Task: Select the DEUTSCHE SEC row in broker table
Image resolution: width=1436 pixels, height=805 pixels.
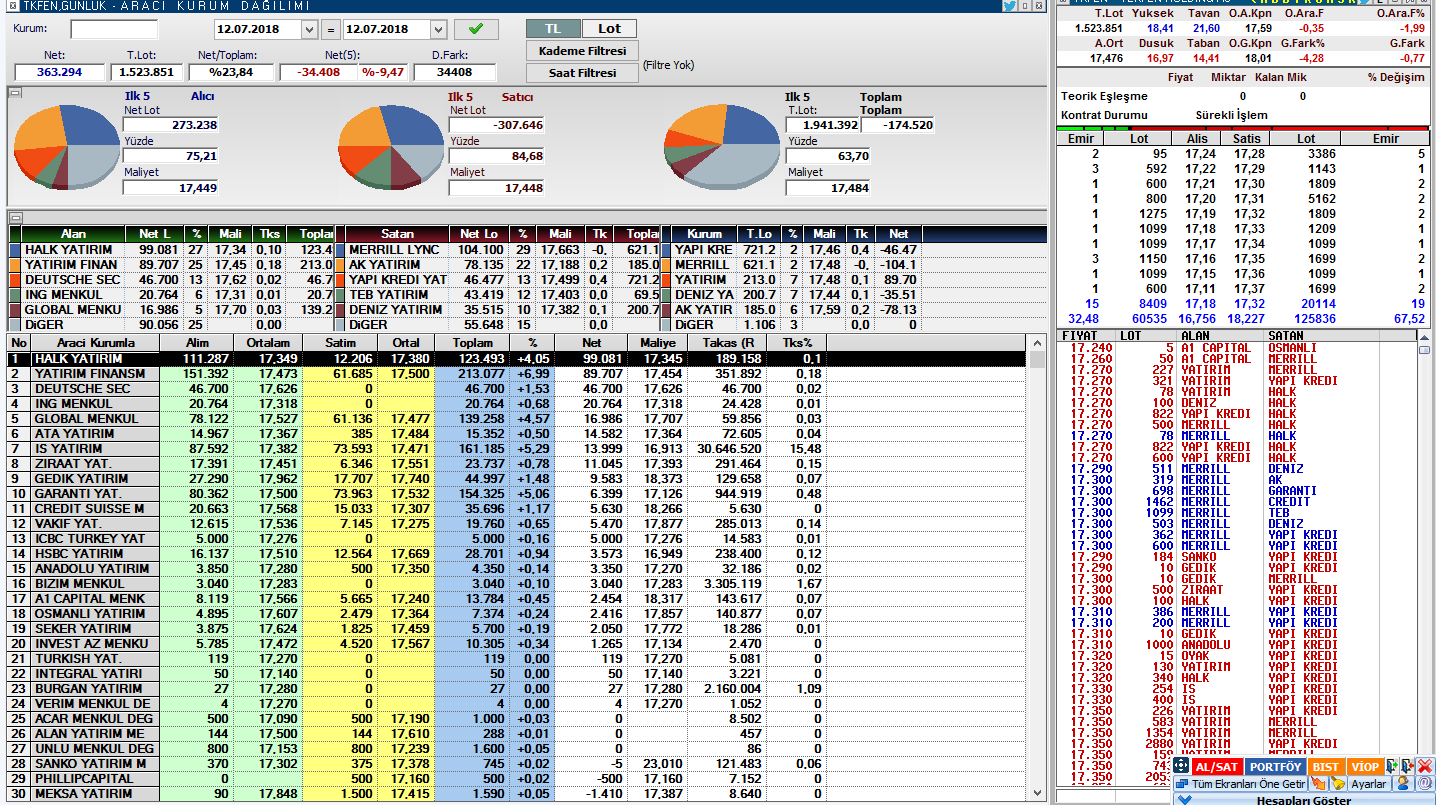Action: click(x=518, y=388)
